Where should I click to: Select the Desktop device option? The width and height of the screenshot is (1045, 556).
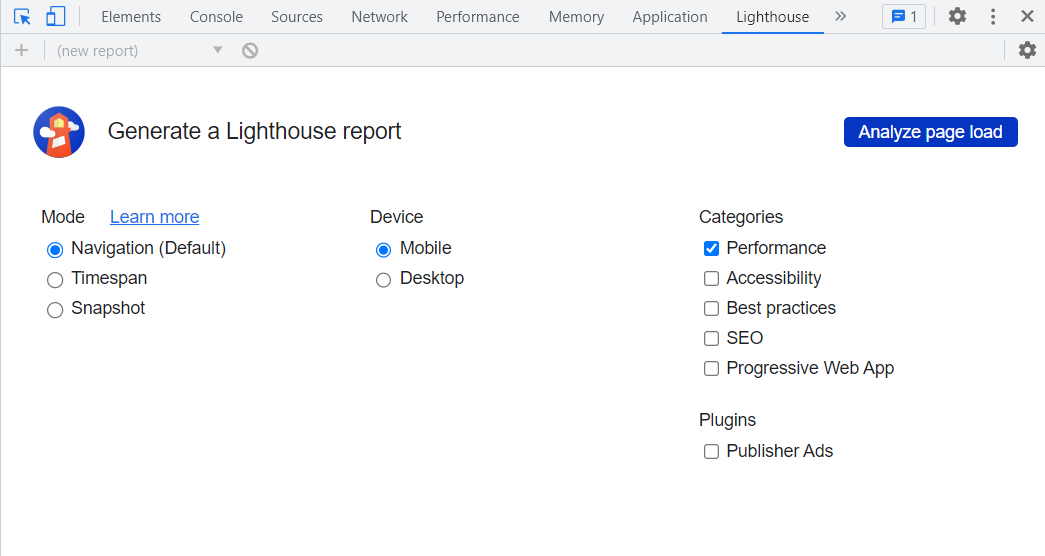point(383,280)
